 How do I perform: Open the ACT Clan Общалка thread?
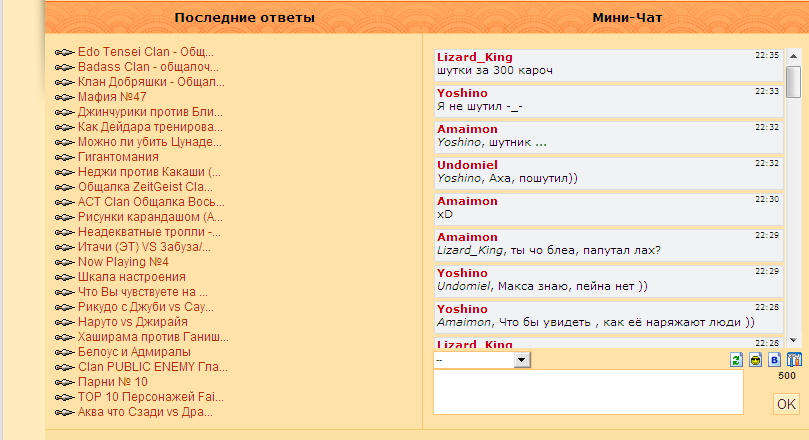pyautogui.click(x=151, y=202)
